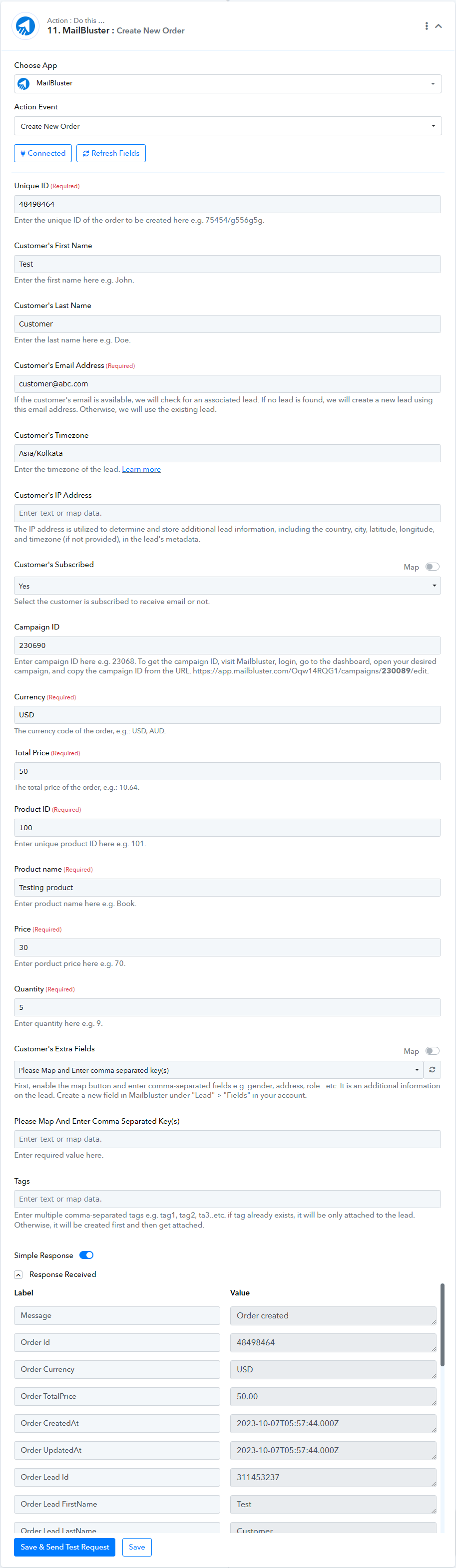Open the Customer's Subscribed Yes dropdown

tap(228, 586)
